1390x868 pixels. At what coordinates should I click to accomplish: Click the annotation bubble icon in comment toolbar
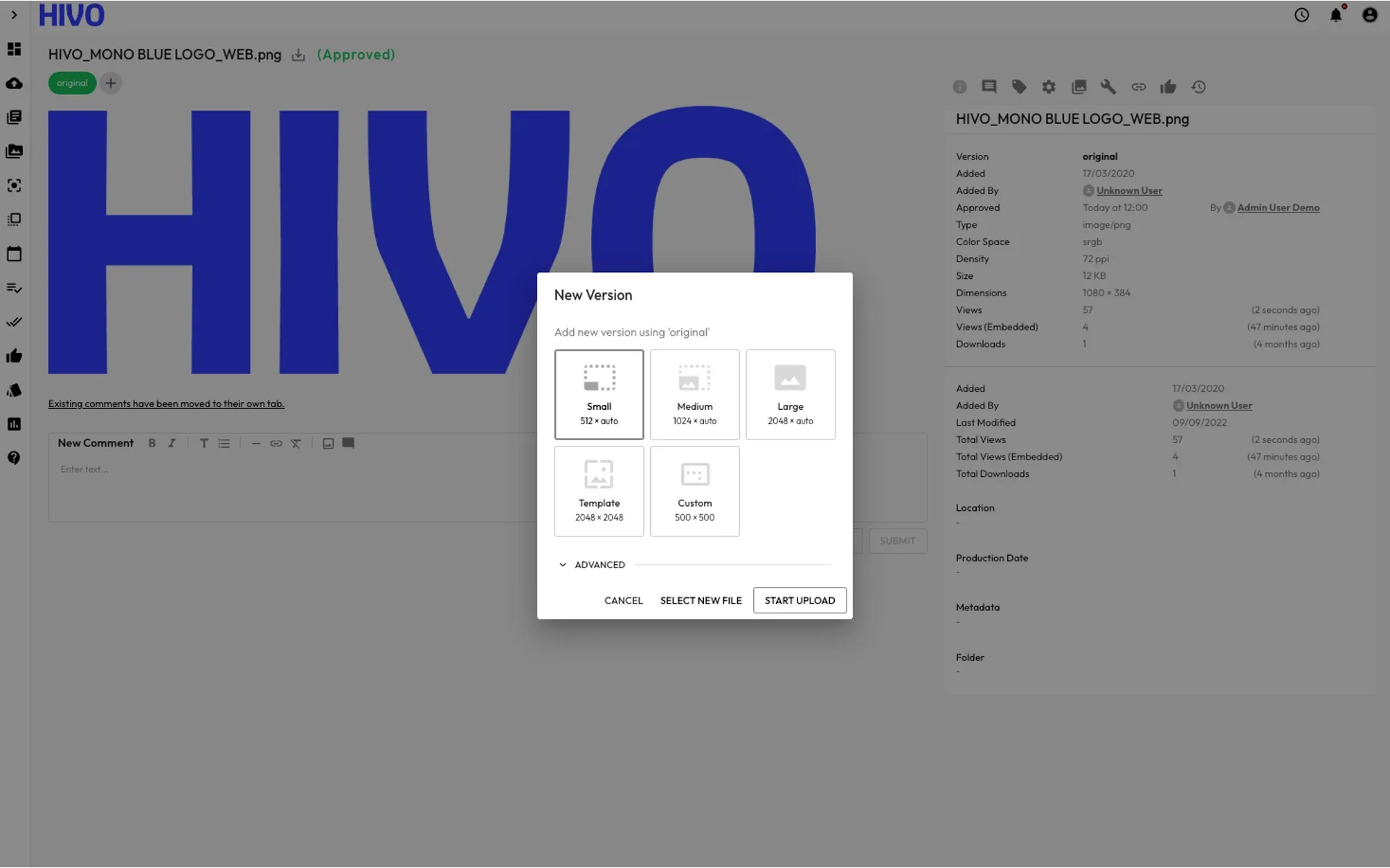tap(348, 444)
